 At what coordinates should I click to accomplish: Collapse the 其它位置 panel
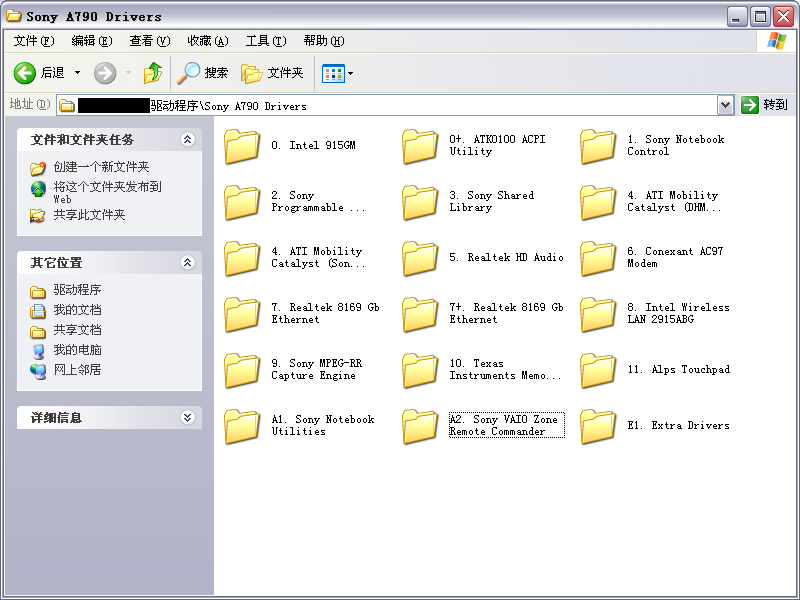[188, 262]
